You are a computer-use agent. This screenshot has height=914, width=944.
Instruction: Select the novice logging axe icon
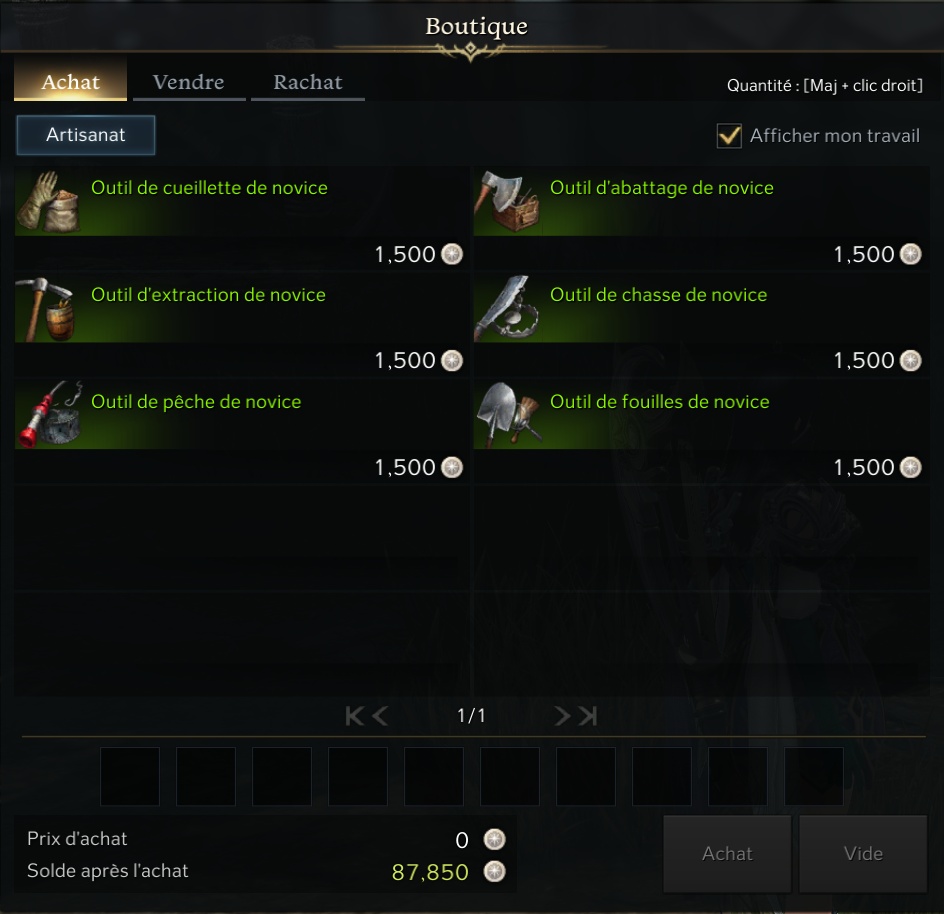tap(507, 202)
